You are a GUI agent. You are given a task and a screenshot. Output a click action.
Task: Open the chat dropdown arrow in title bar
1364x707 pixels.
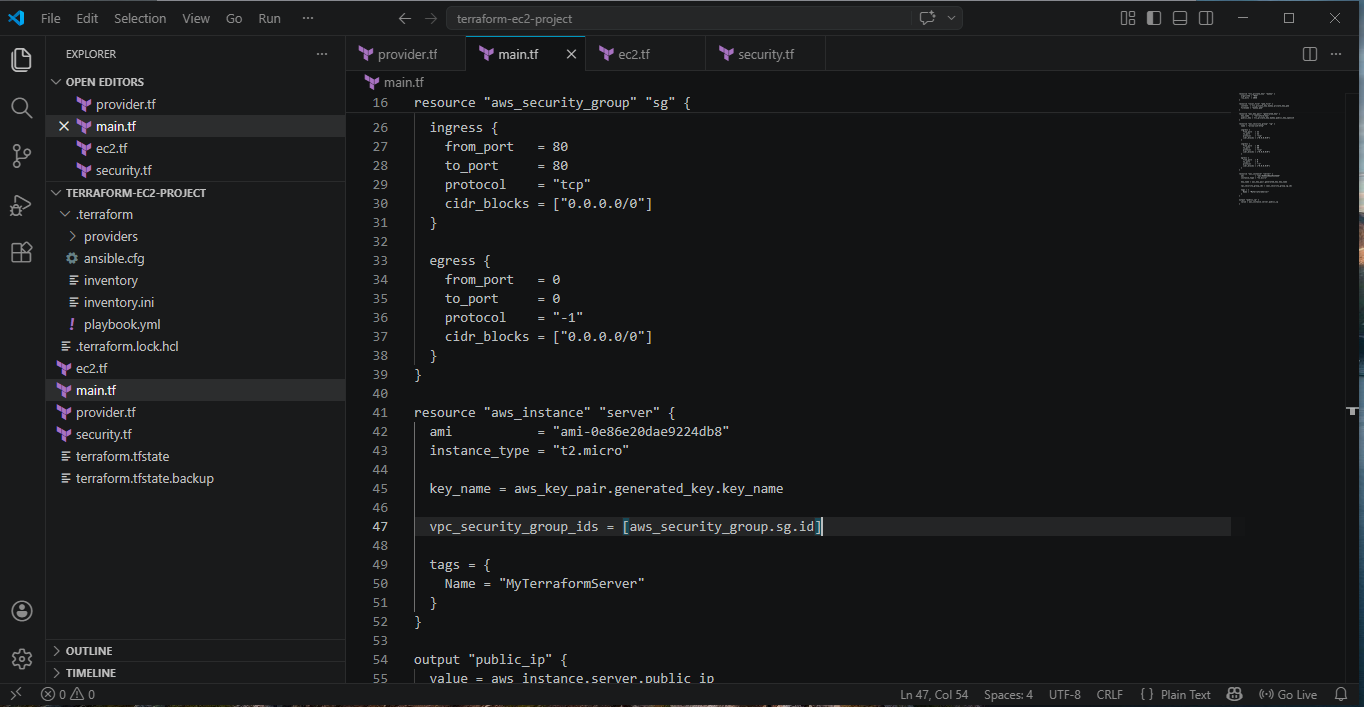[951, 18]
